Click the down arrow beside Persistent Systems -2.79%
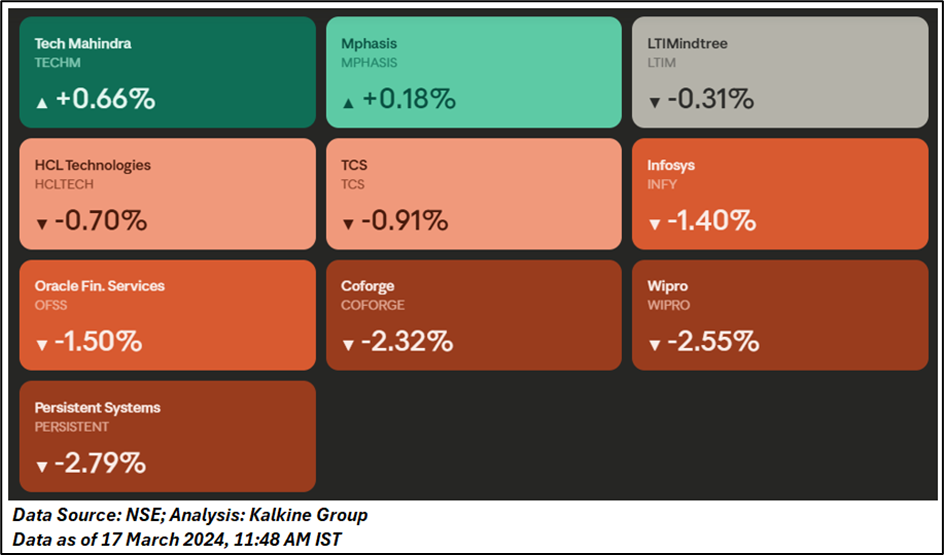The height and width of the screenshot is (555, 944). pos(41,467)
